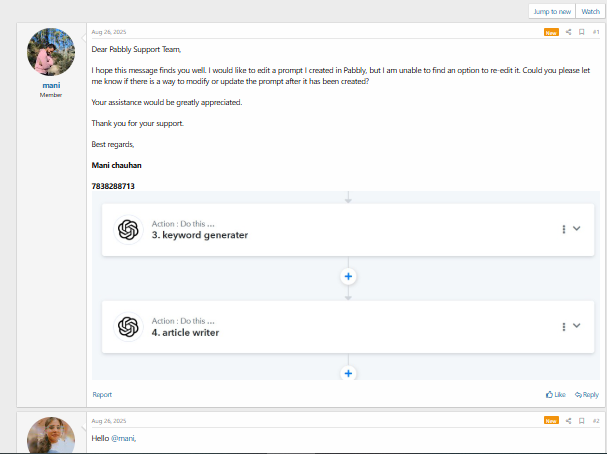This screenshot has height=454, width=607.
Task: Open three-dot menu of keyword generater step
Action: pyautogui.click(x=564, y=229)
